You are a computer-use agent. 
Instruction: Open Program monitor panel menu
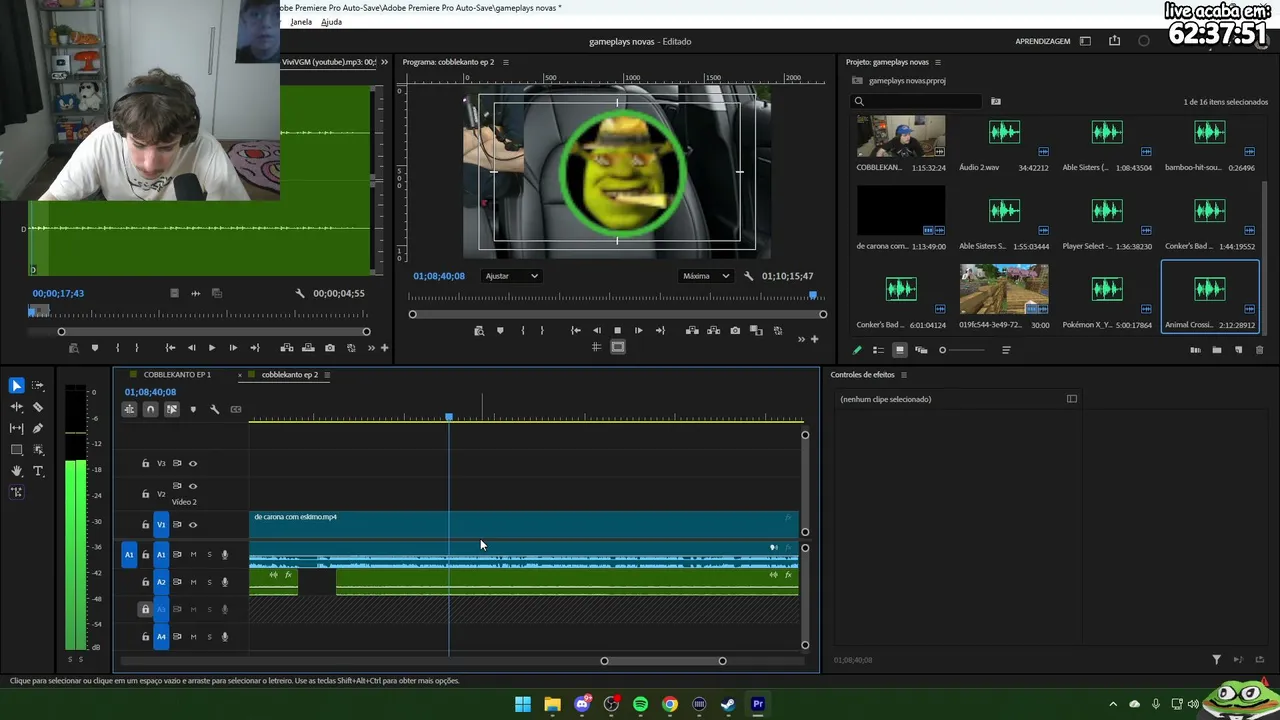tap(505, 62)
